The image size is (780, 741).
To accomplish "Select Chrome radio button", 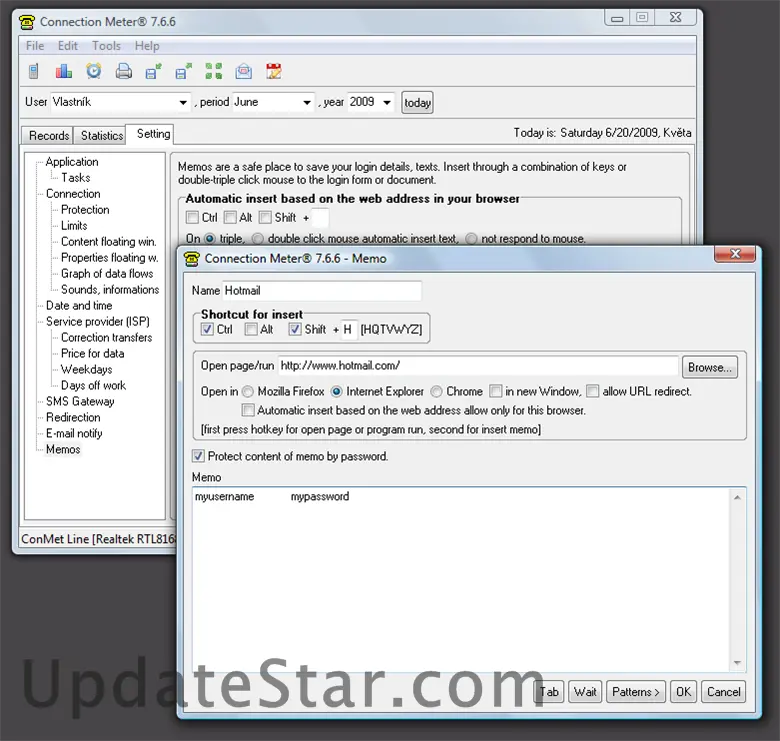I will pyautogui.click(x=436, y=392).
